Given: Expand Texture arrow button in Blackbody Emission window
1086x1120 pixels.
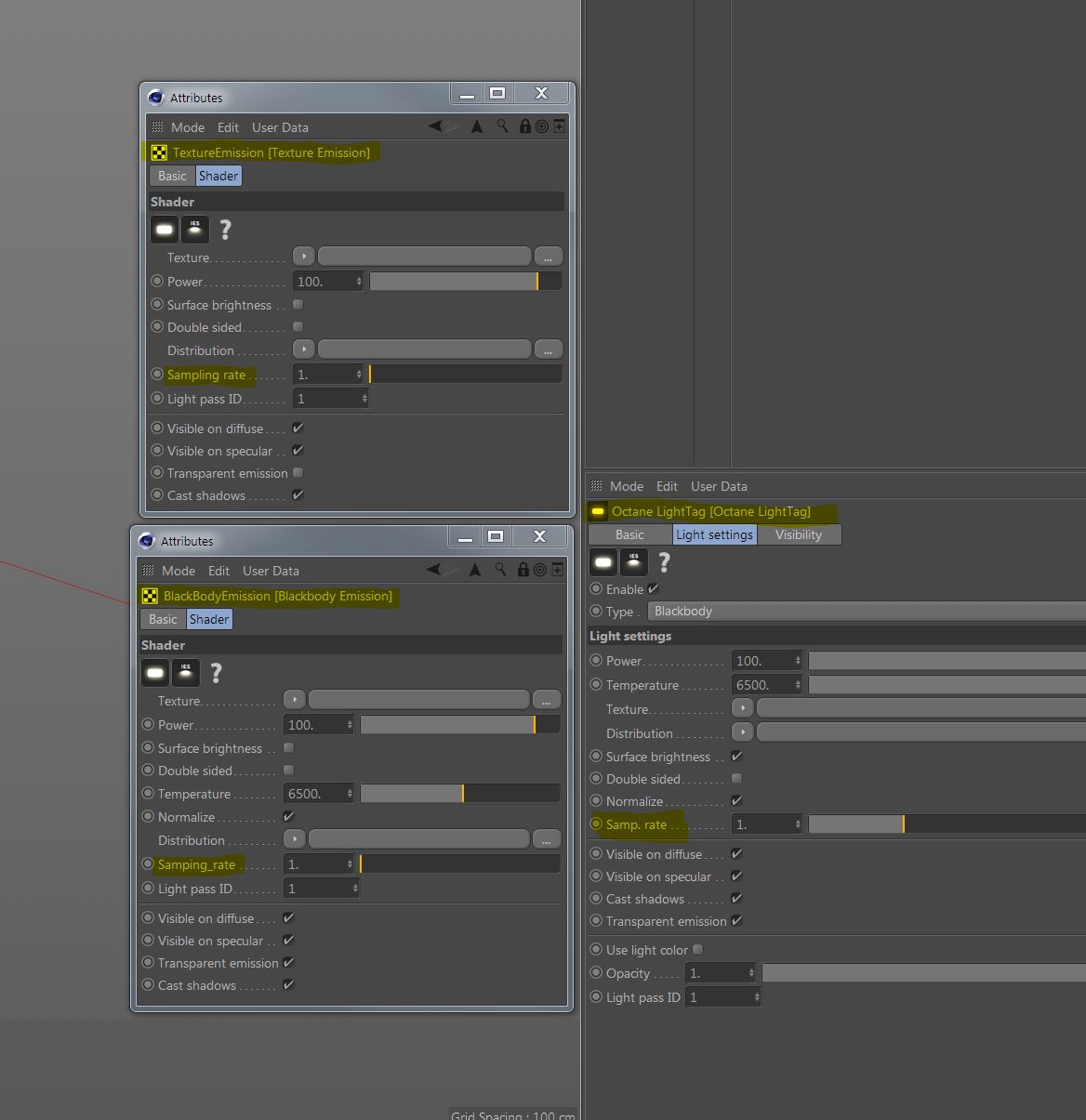Looking at the screenshot, I should 294,699.
